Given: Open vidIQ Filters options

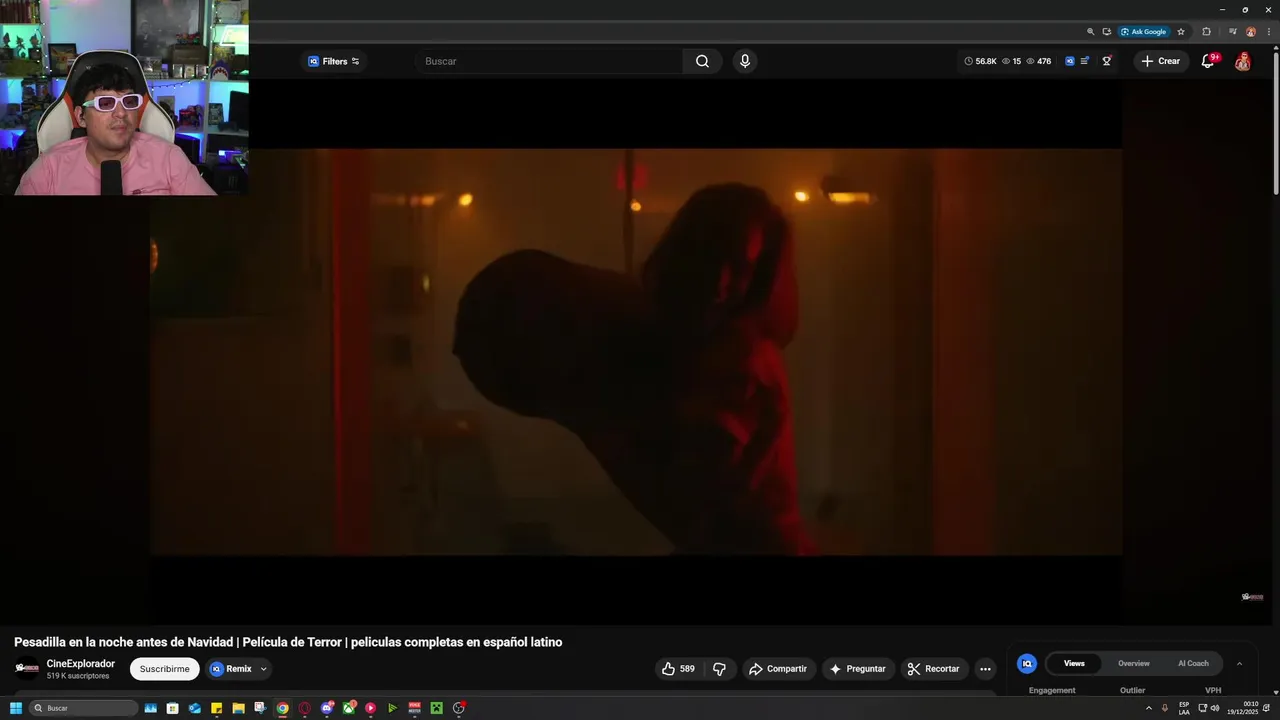Looking at the screenshot, I should coord(335,61).
